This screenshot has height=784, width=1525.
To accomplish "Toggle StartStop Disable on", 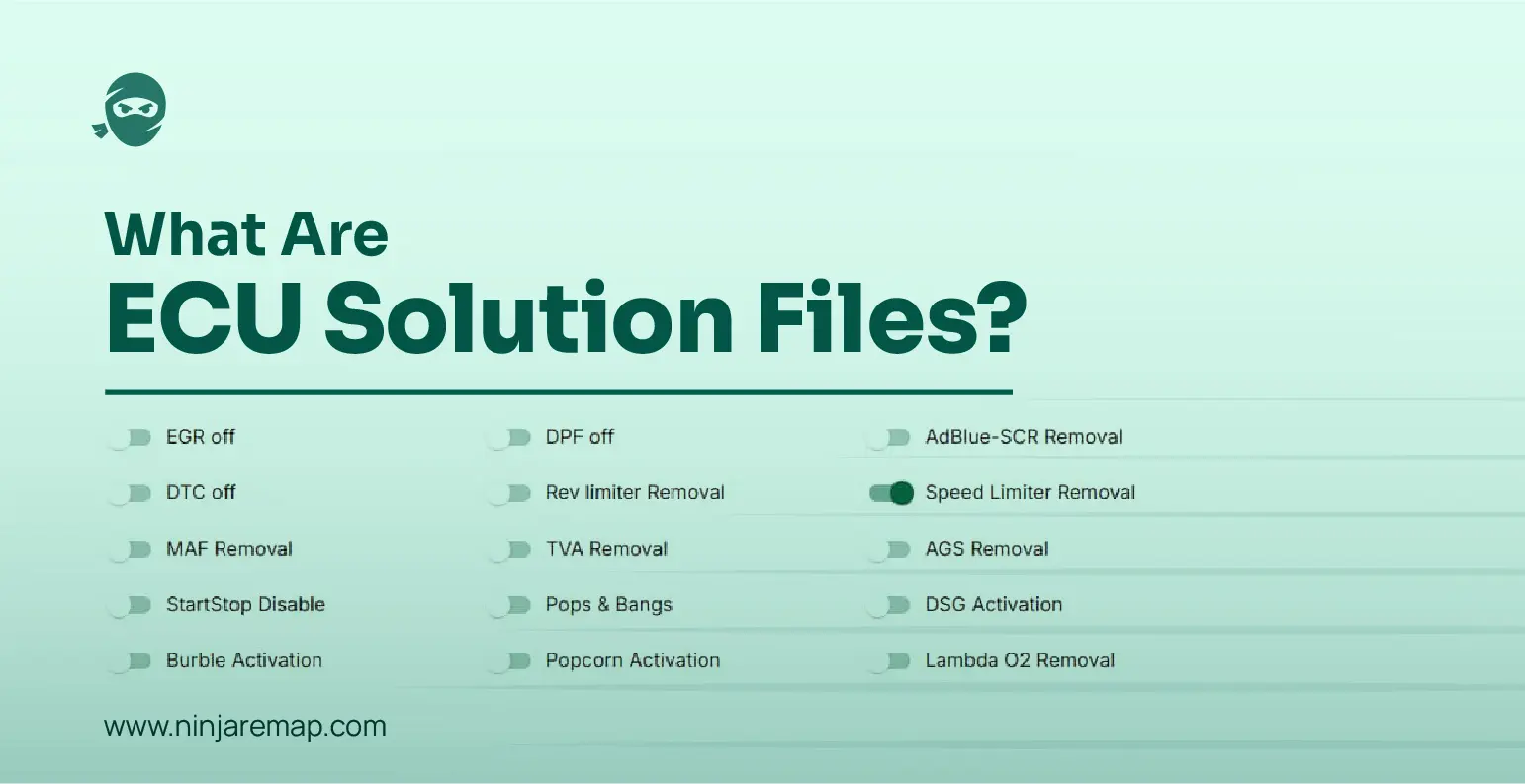I will pyautogui.click(x=133, y=605).
